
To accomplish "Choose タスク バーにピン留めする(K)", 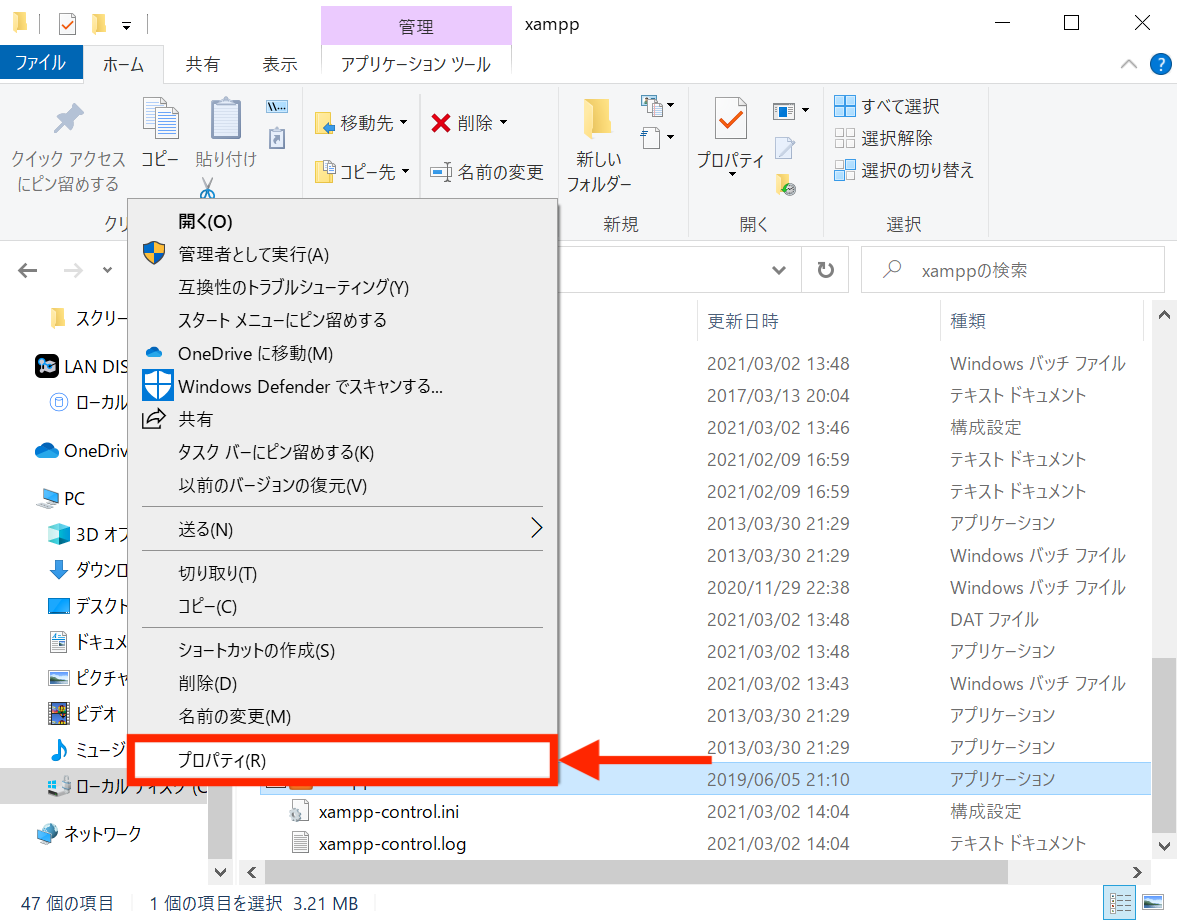I will (x=343, y=452).
